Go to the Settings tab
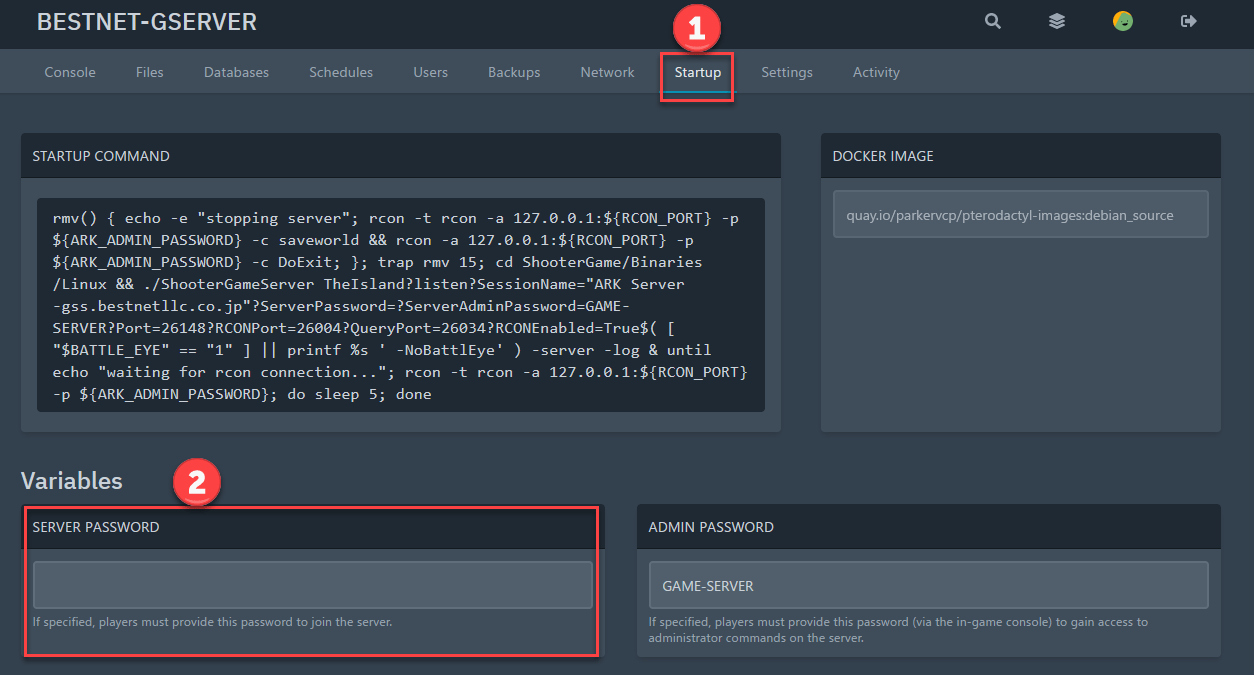Viewport: 1254px width, 675px height. pos(786,72)
